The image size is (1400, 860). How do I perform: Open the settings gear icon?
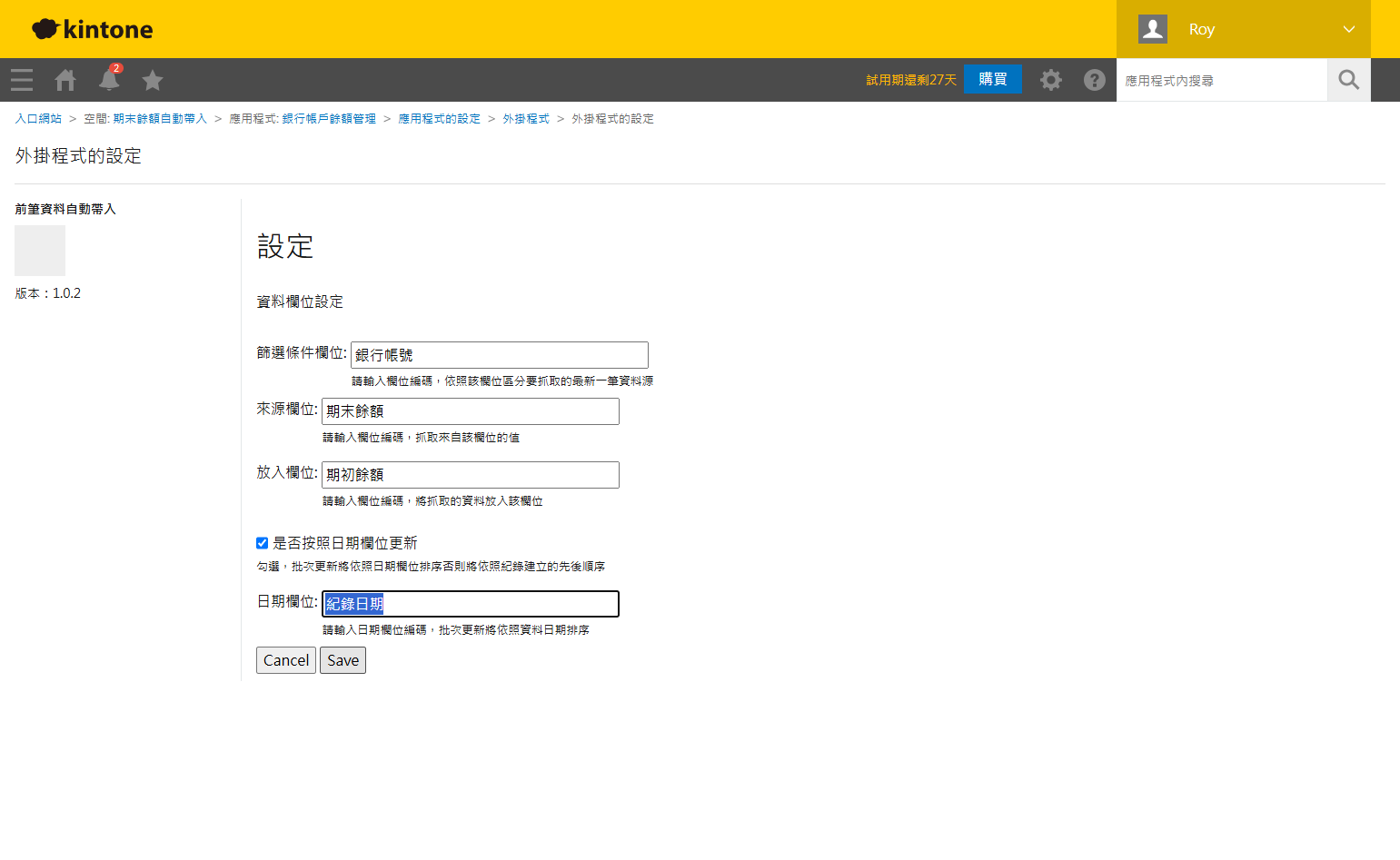[1051, 80]
